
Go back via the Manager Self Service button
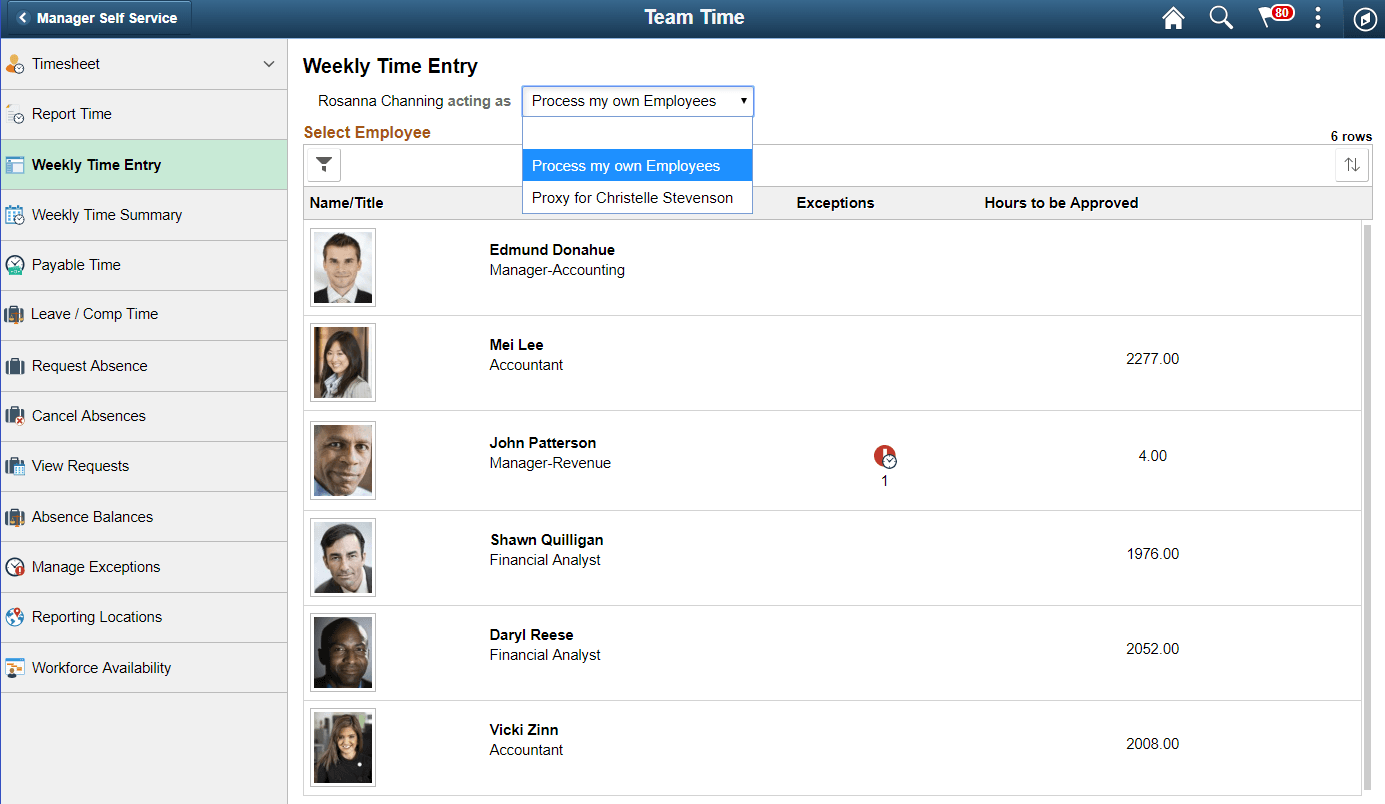click(96, 17)
